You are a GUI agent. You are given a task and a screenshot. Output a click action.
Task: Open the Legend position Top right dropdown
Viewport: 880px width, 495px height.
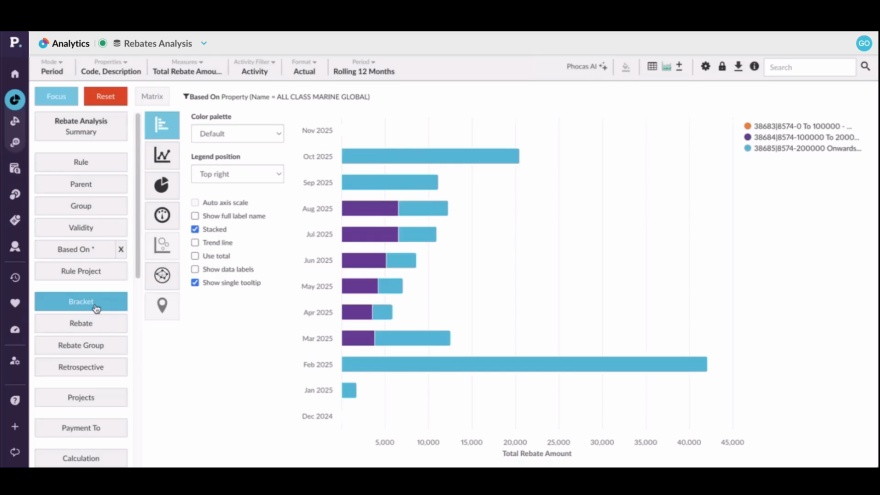pos(237,174)
